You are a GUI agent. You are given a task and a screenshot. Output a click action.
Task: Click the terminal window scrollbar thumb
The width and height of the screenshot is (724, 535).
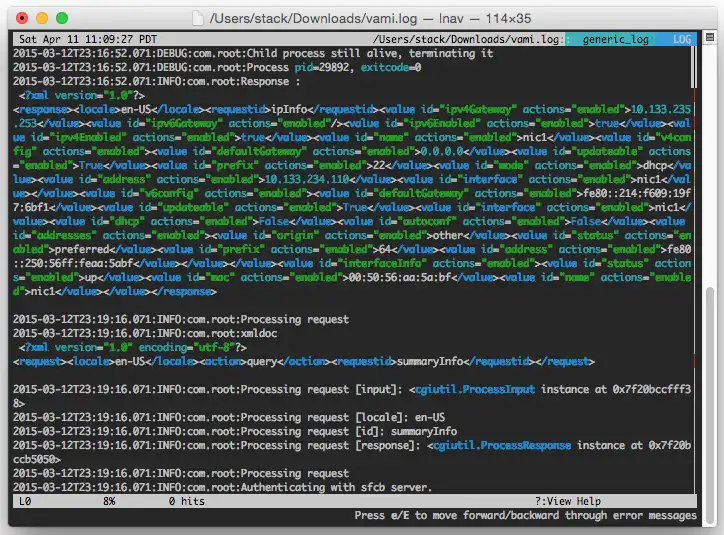click(710, 406)
